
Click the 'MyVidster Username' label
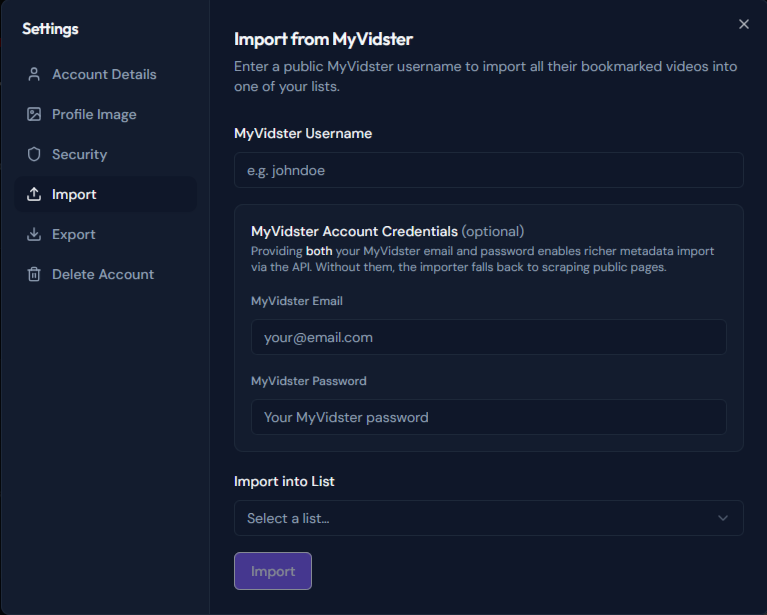pos(303,134)
